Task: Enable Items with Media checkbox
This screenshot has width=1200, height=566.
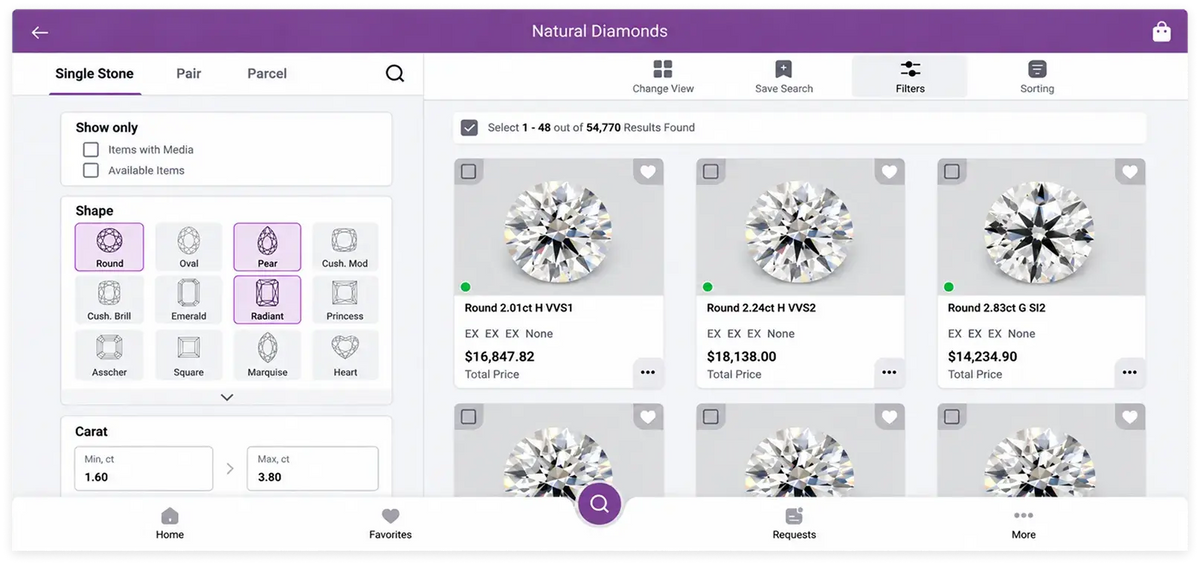Action: (91, 150)
